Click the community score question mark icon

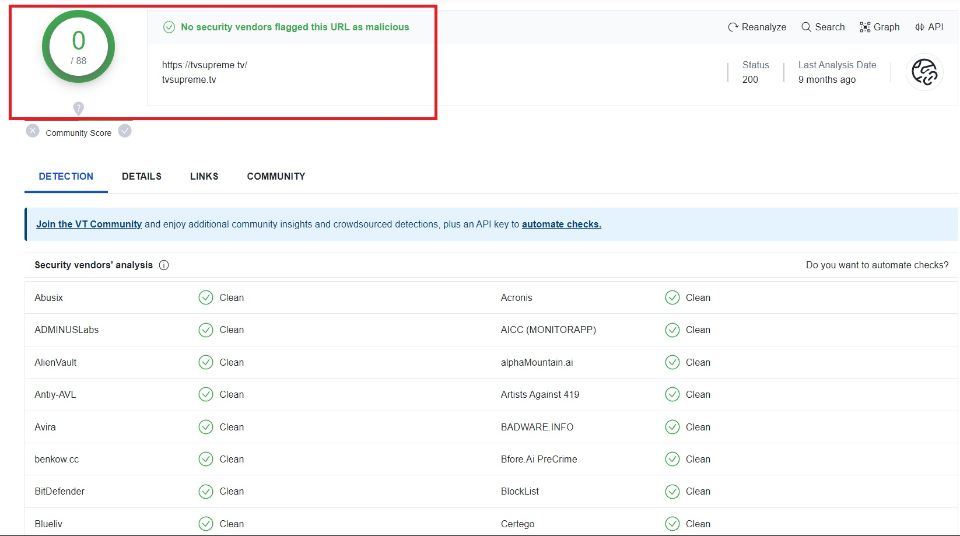coord(78,108)
